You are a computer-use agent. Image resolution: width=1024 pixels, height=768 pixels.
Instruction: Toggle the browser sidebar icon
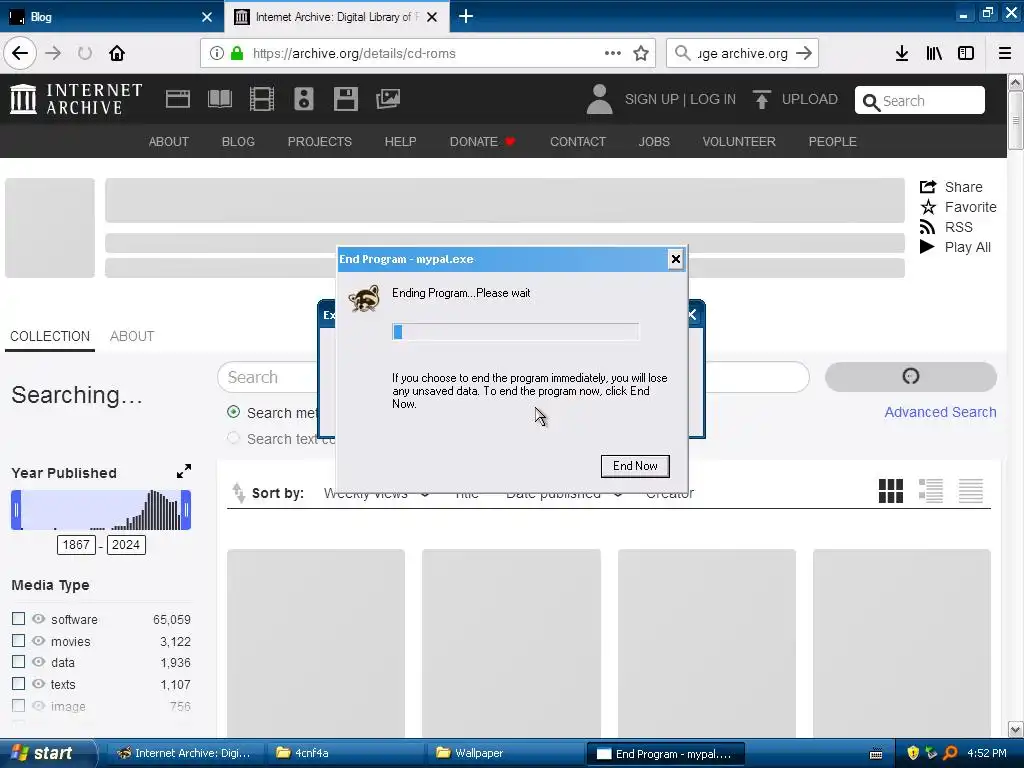pos(966,54)
